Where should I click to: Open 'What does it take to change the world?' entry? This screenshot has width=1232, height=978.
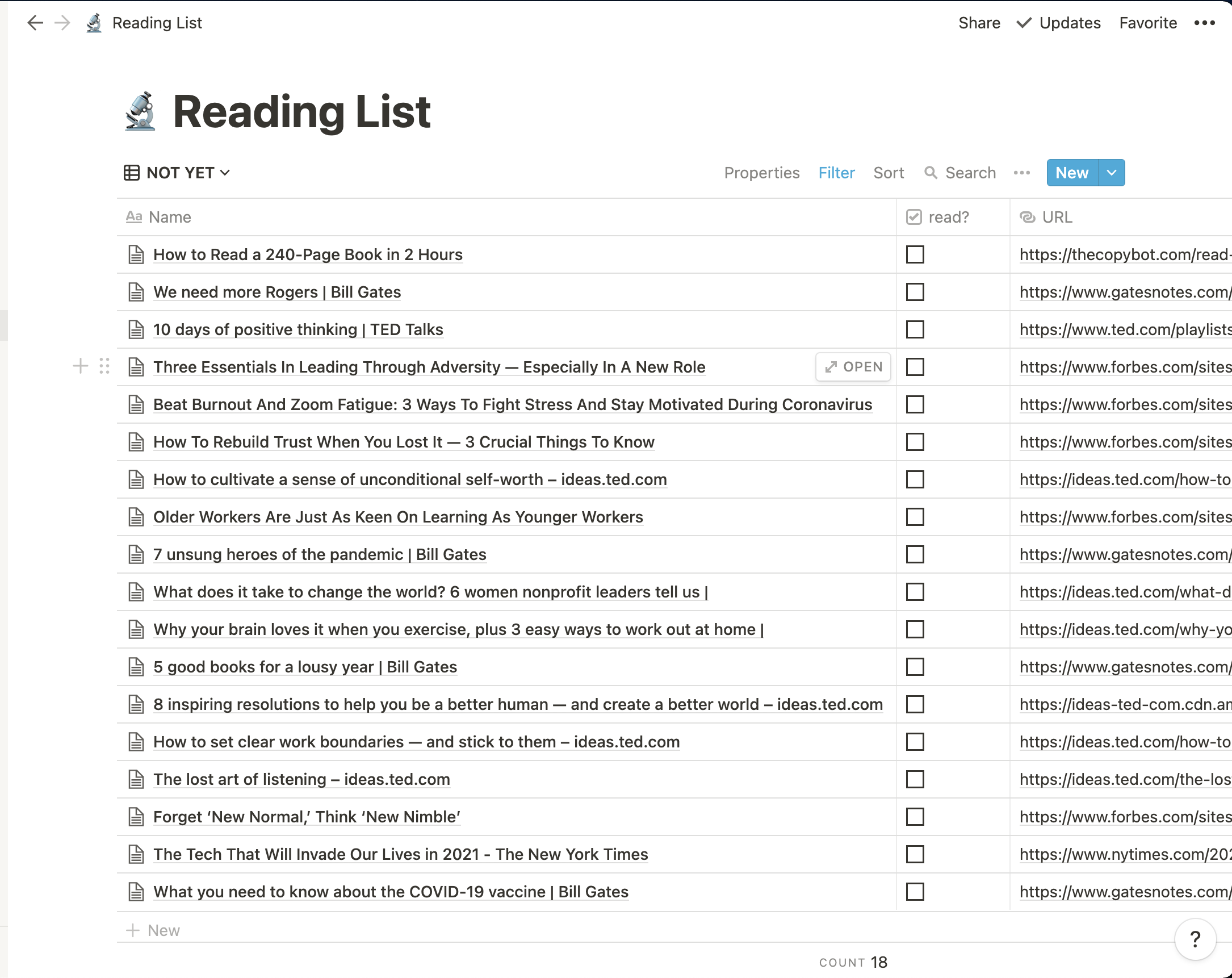point(431,592)
